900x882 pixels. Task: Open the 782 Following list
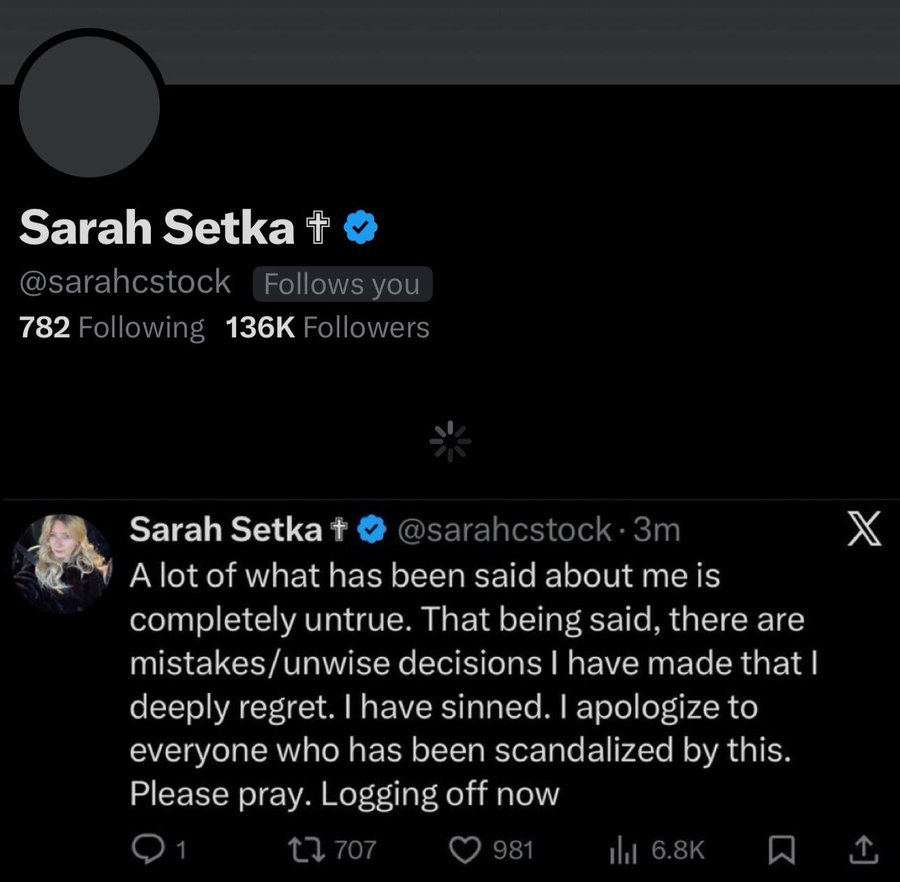[x=112, y=327]
